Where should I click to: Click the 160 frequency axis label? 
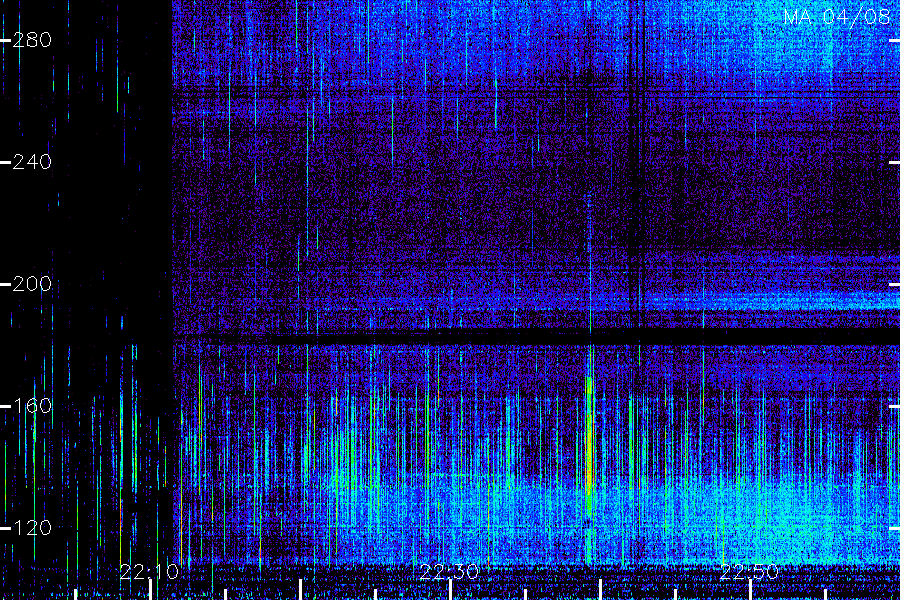point(32,406)
